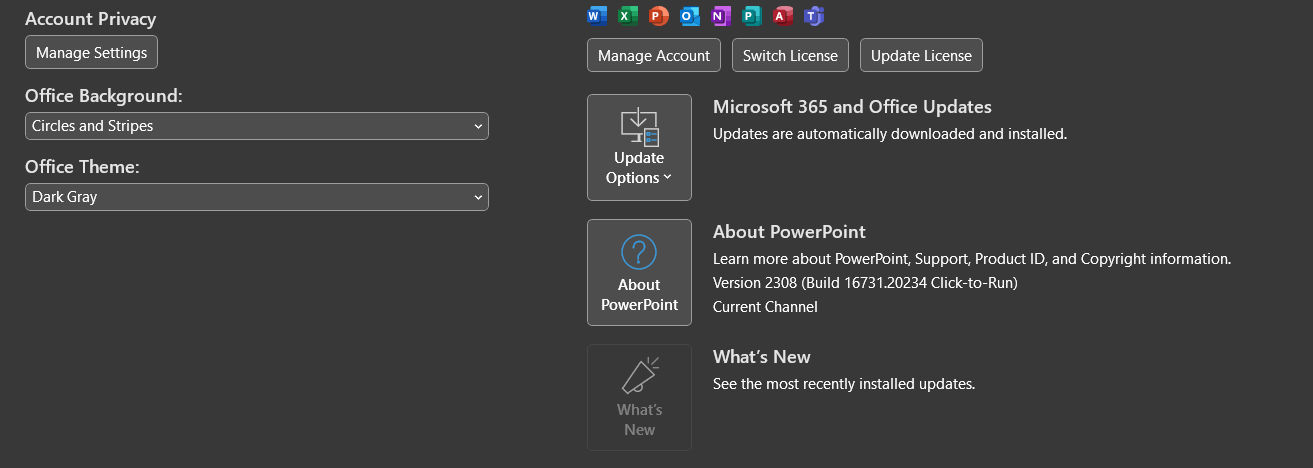Viewport: 1313px width, 468px height.
Task: Click 'Updates are automatically downloaded and installed.' text
Action: coord(890,133)
